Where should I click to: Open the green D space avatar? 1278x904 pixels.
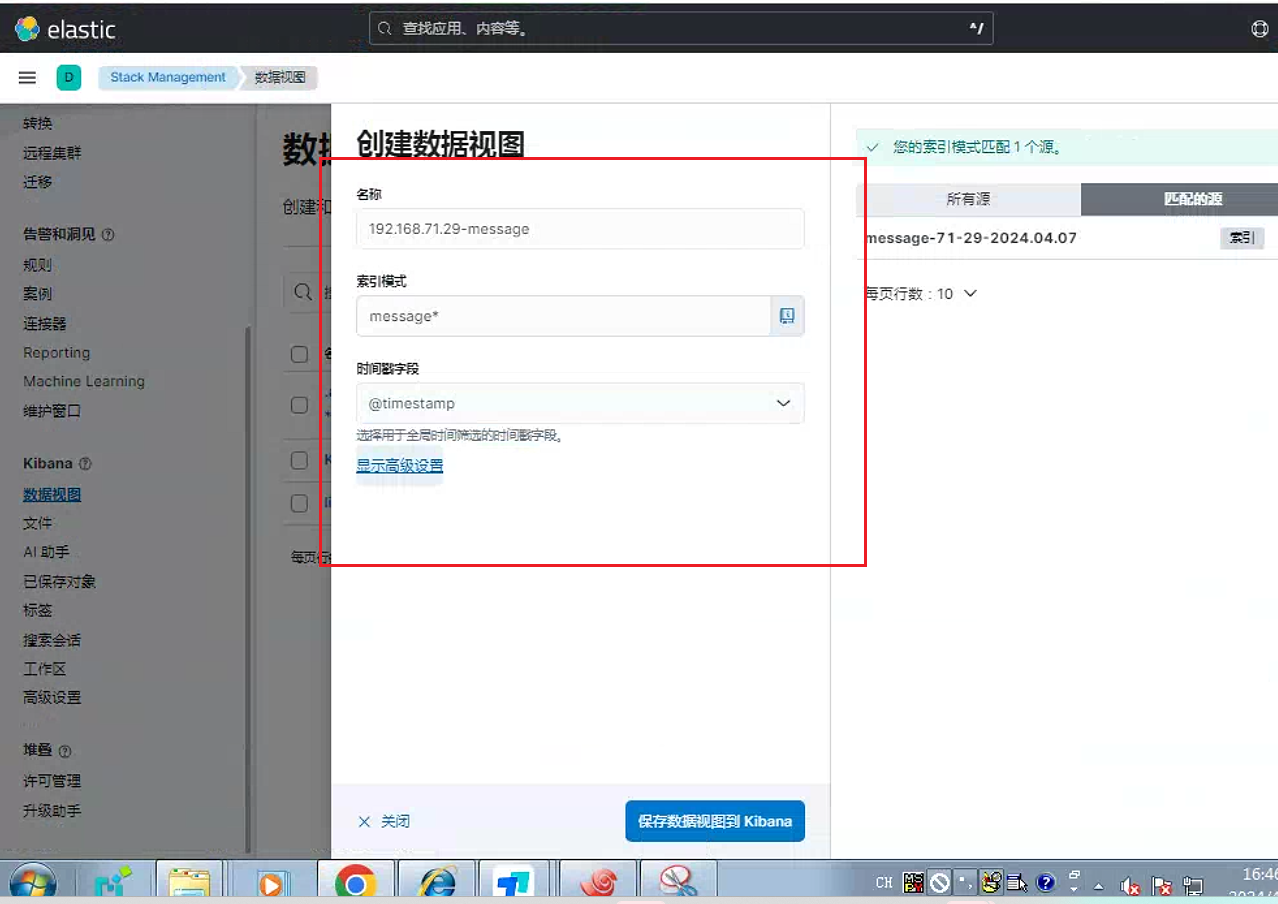click(69, 77)
